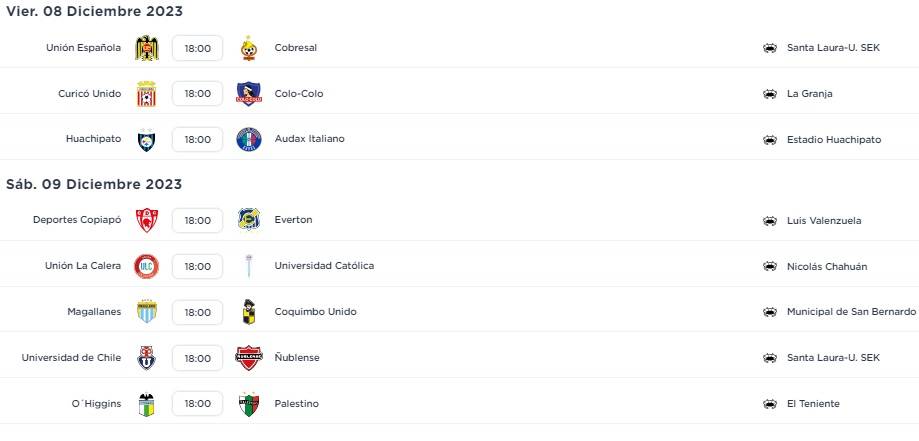Select the Colo-Colo crest icon
This screenshot has width=919, height=441.
coord(248,94)
